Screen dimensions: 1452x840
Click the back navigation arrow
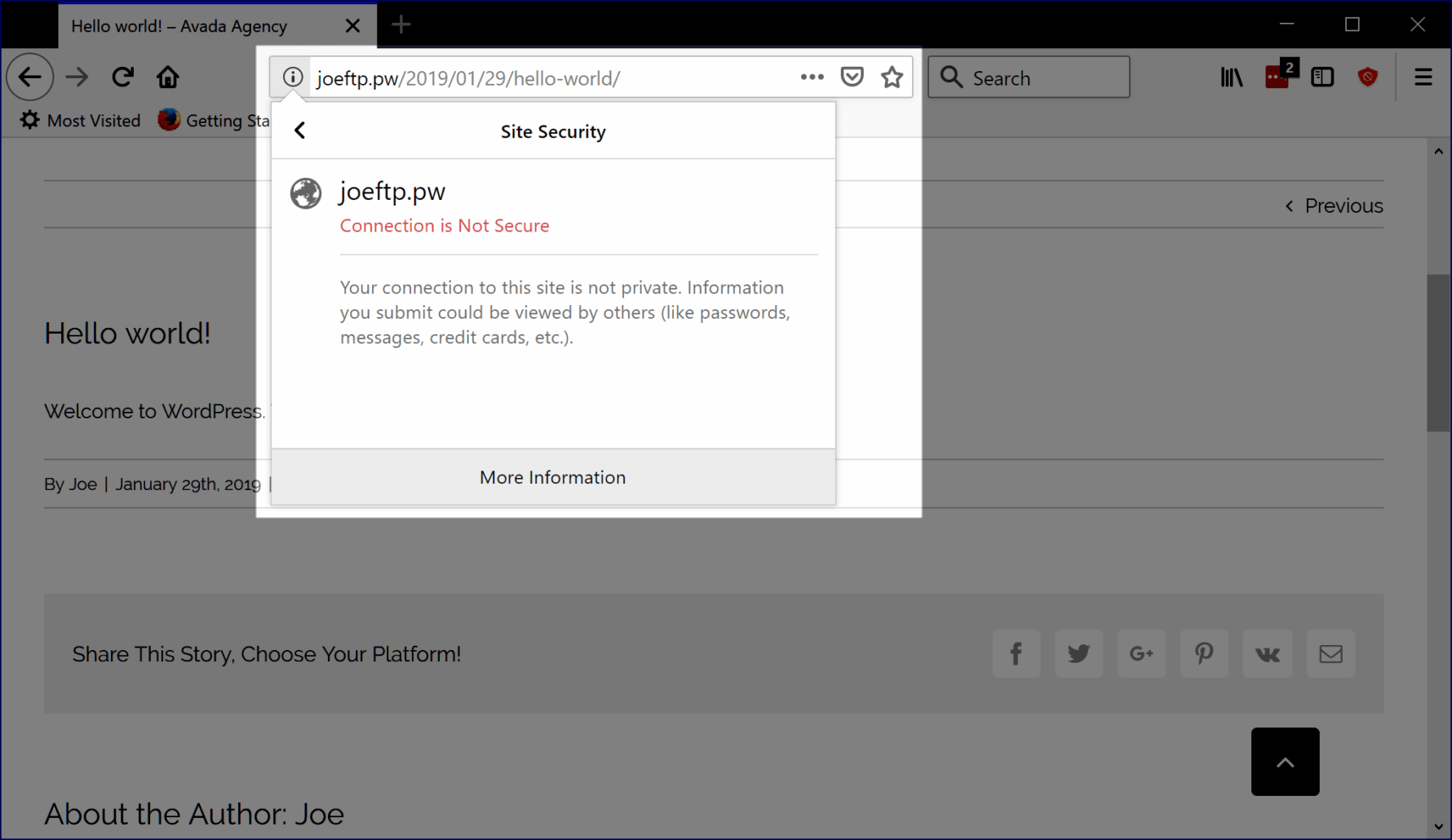click(29, 77)
